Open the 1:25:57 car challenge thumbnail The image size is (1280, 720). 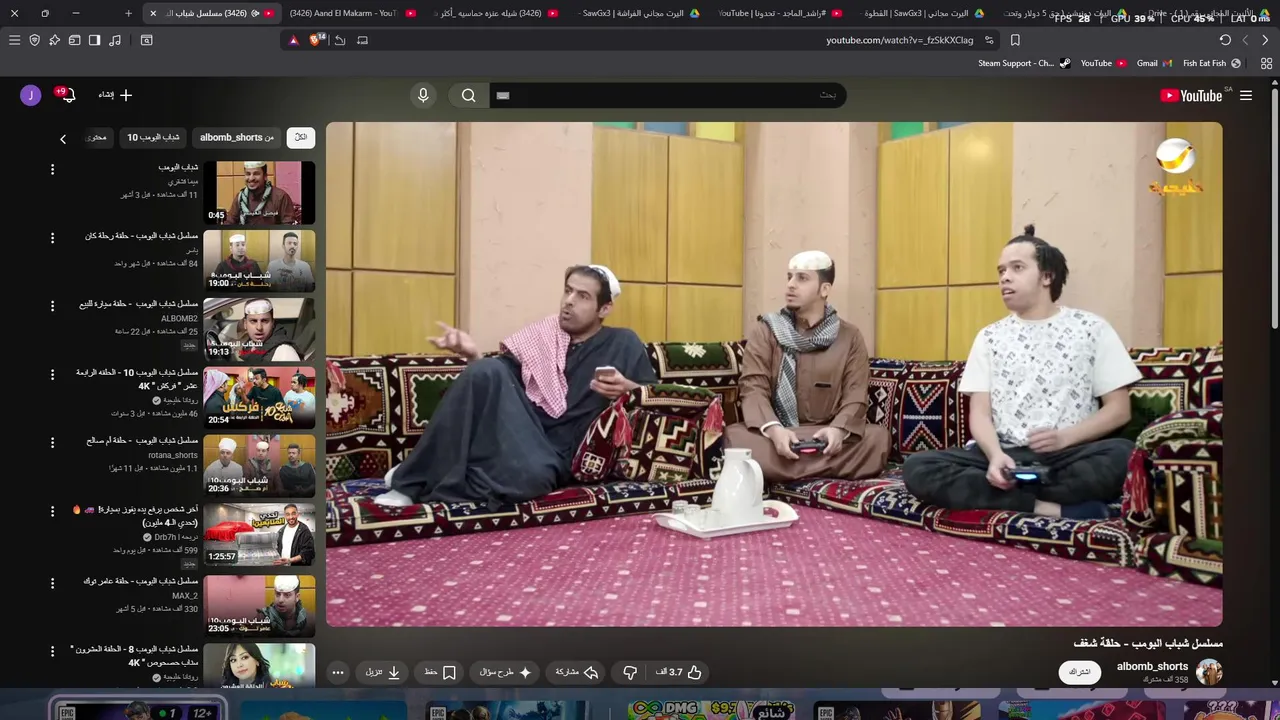tap(259, 534)
